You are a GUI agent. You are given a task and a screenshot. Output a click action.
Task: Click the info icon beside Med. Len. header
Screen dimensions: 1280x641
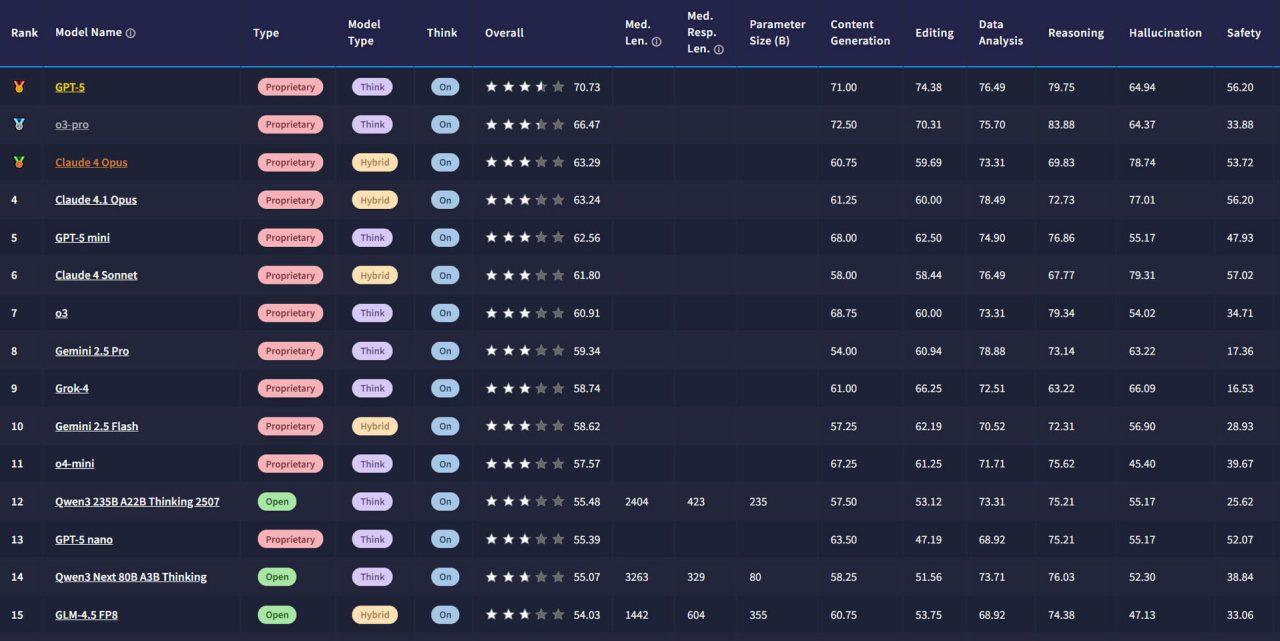tap(656, 42)
